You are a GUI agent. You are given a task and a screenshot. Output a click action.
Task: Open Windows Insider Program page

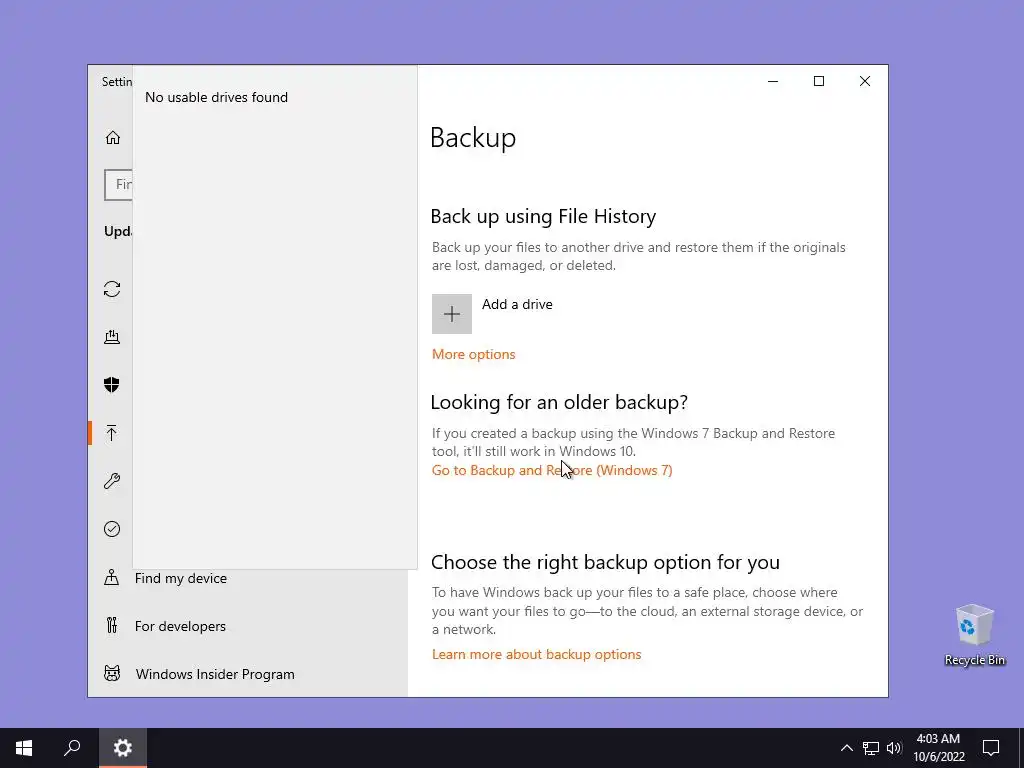215,674
